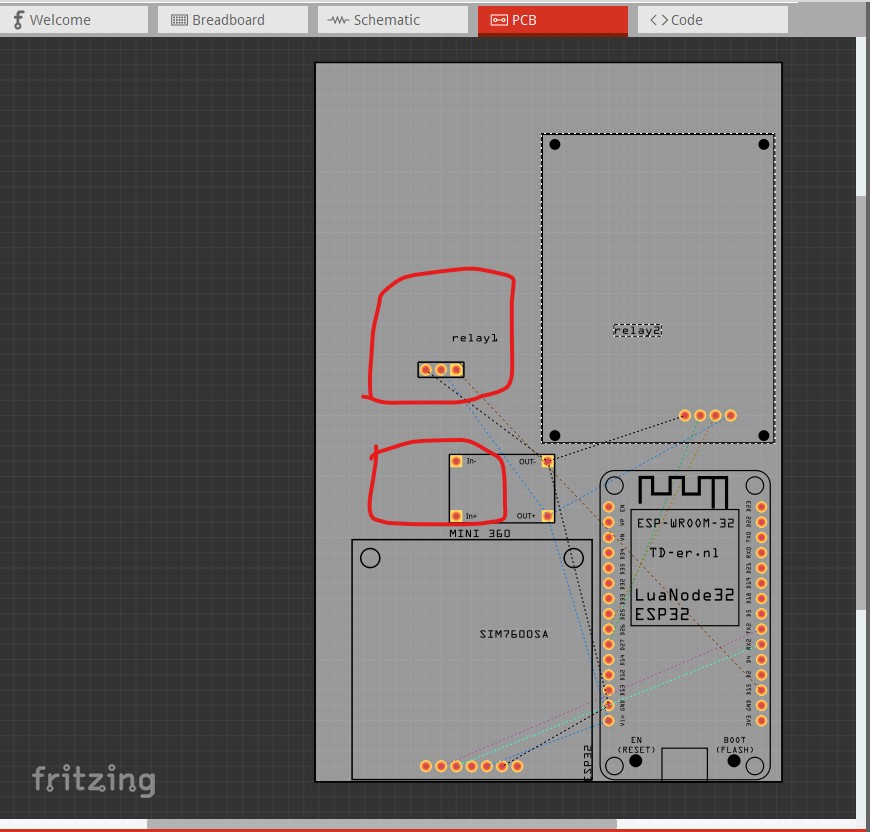870x832 pixels.
Task: Click the leftmost pad of relay2
Action: point(685,415)
